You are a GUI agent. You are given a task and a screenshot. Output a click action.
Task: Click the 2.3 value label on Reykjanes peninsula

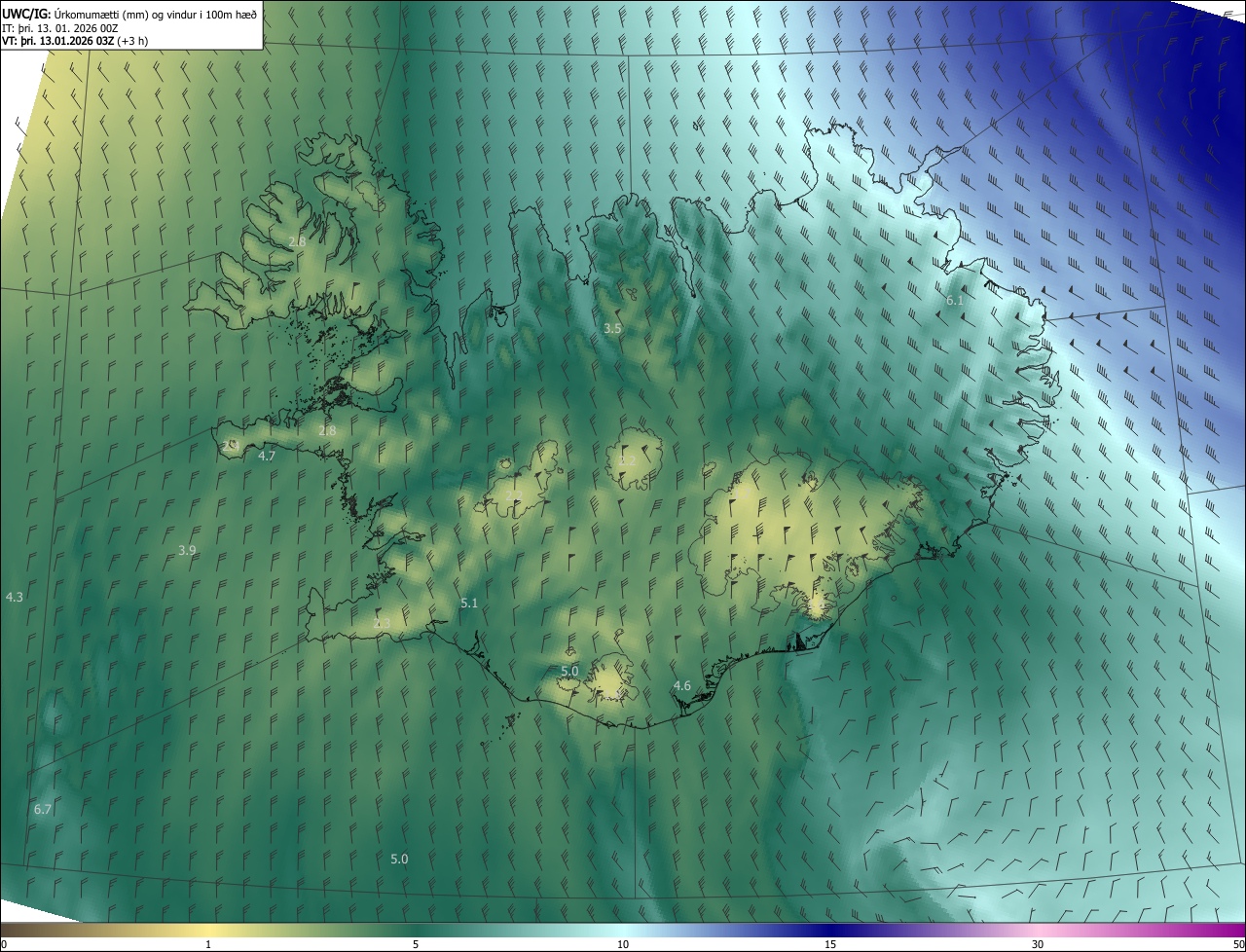(382, 623)
